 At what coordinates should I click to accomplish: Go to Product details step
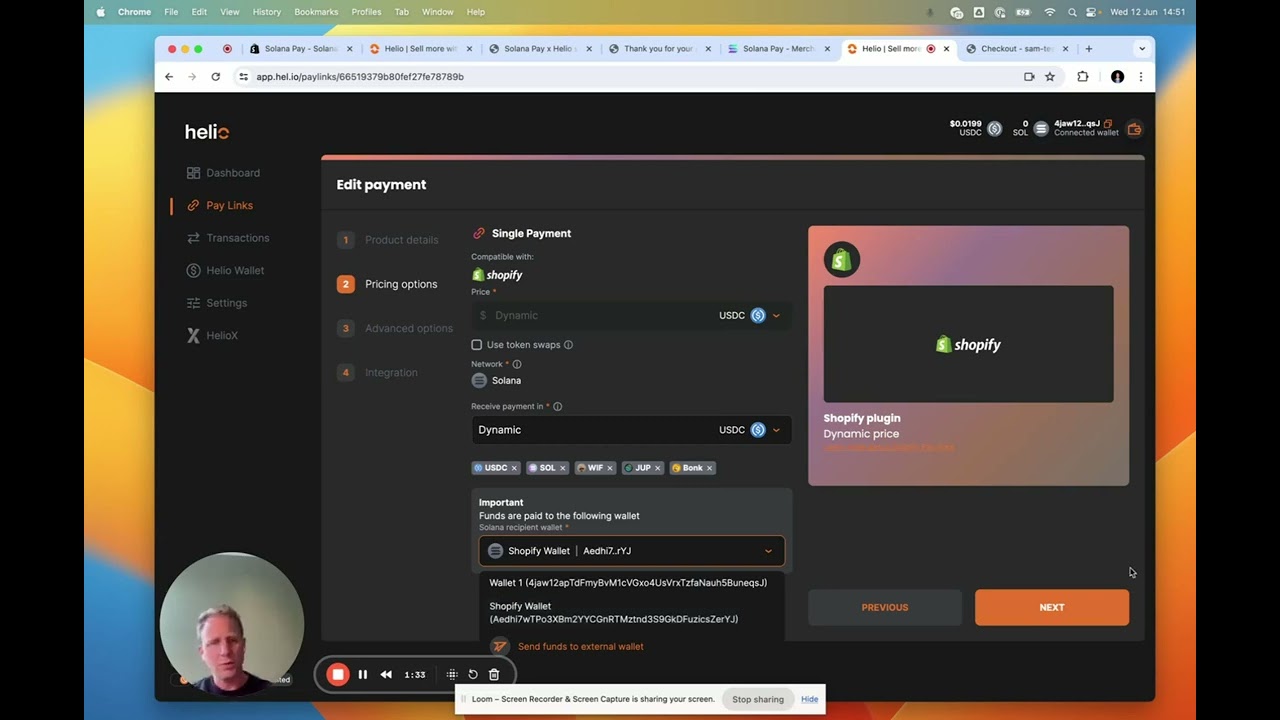tap(388, 240)
